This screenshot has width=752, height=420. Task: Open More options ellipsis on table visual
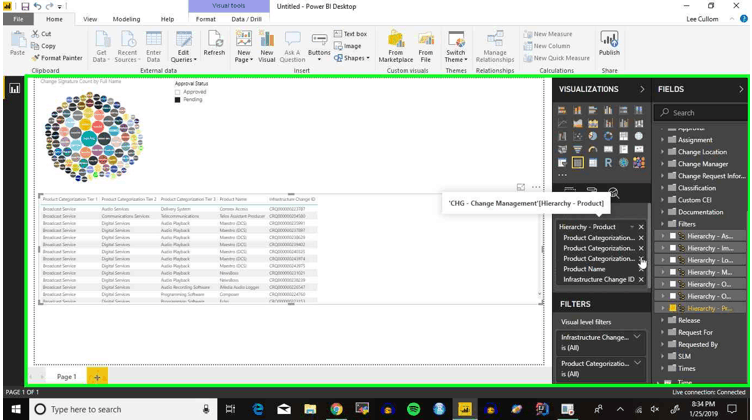(x=536, y=187)
